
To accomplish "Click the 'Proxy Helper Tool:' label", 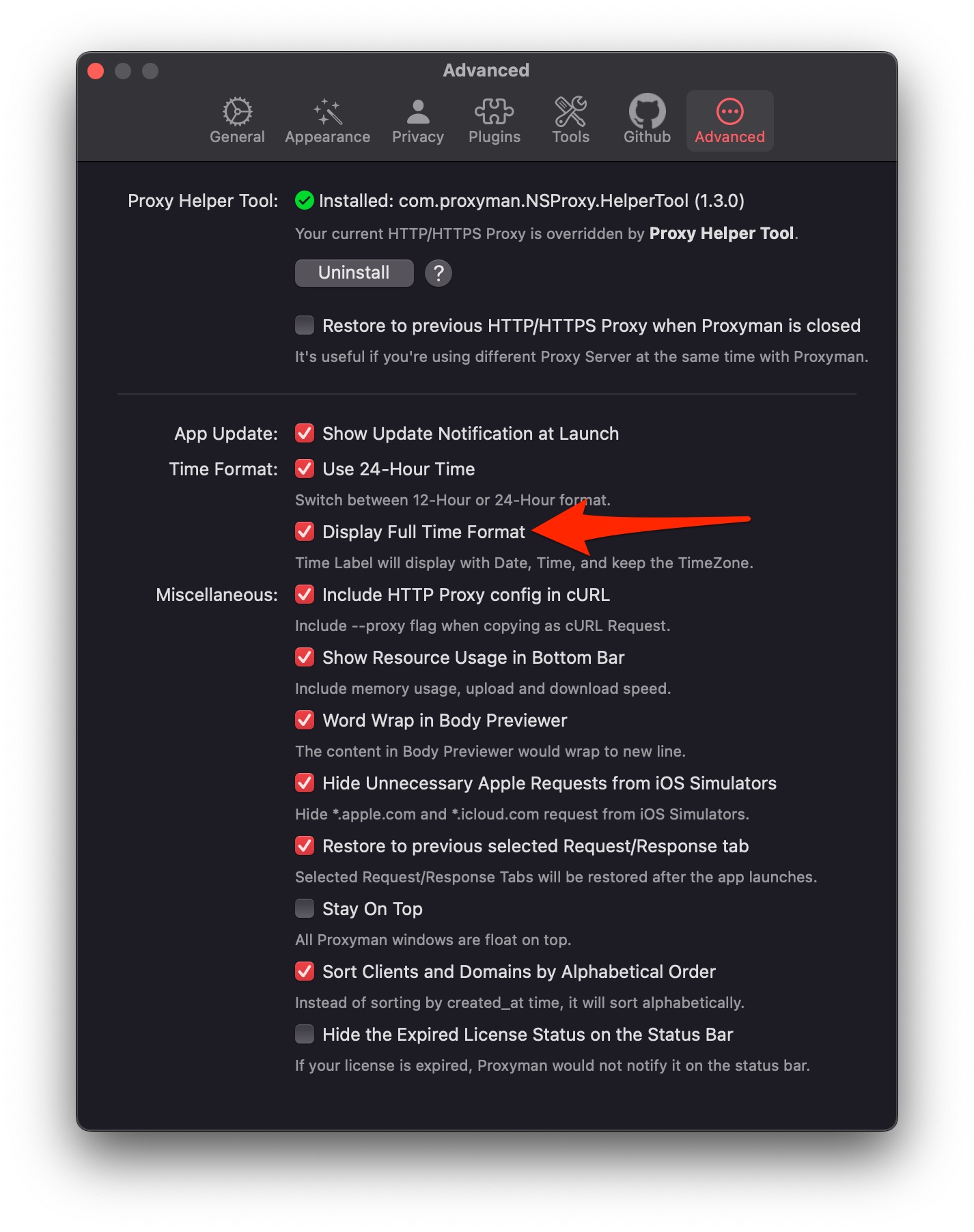I will 203,201.
